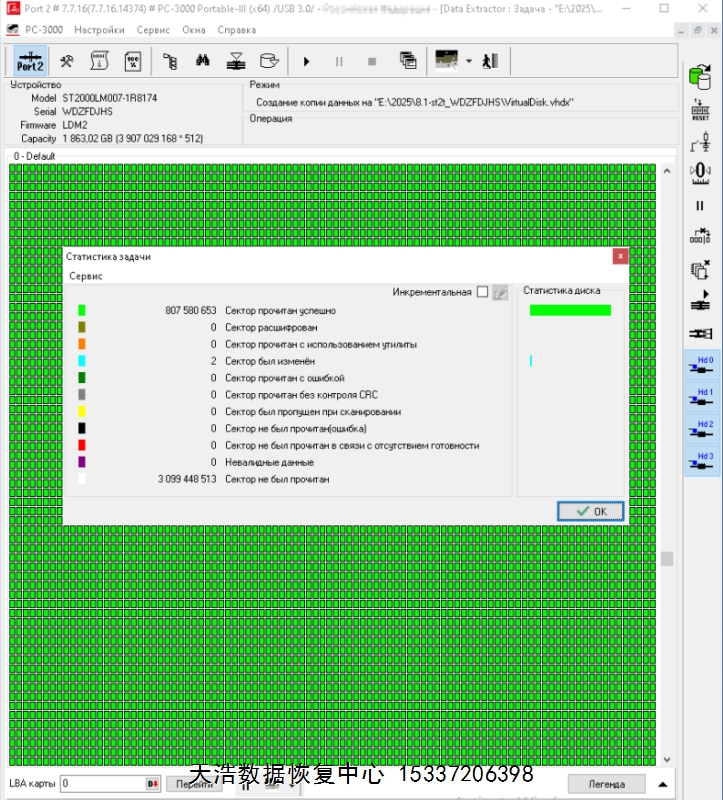Open the Справка menu
This screenshot has height=800, width=723.
[236, 30]
